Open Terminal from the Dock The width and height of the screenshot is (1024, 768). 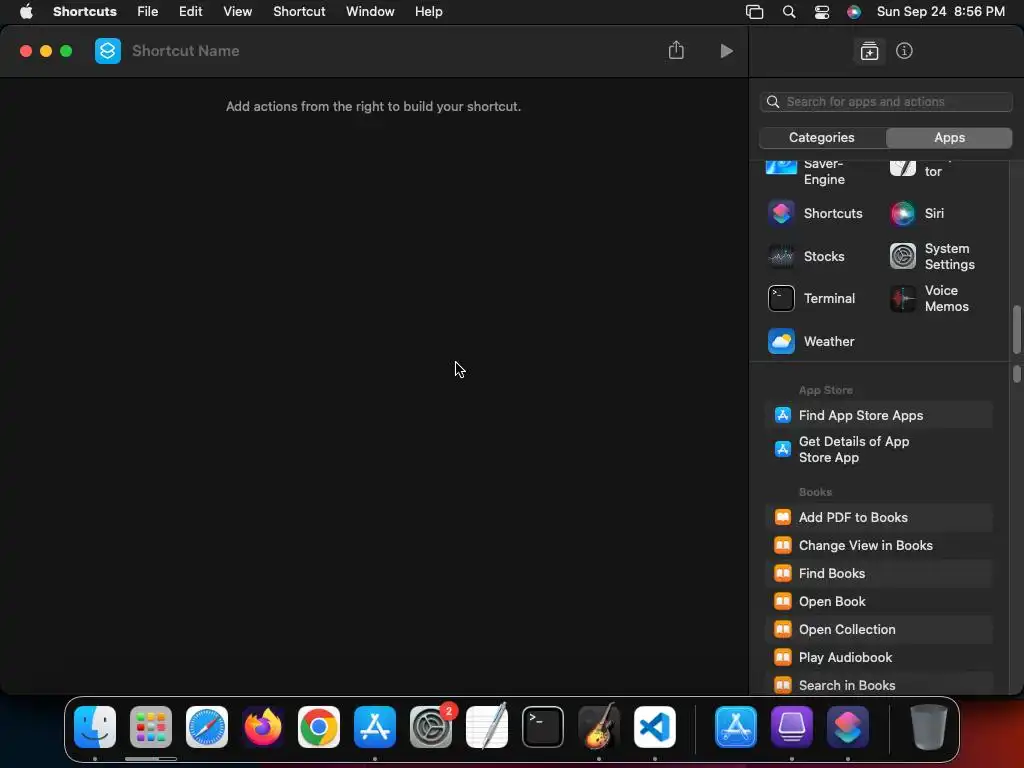[x=543, y=727]
